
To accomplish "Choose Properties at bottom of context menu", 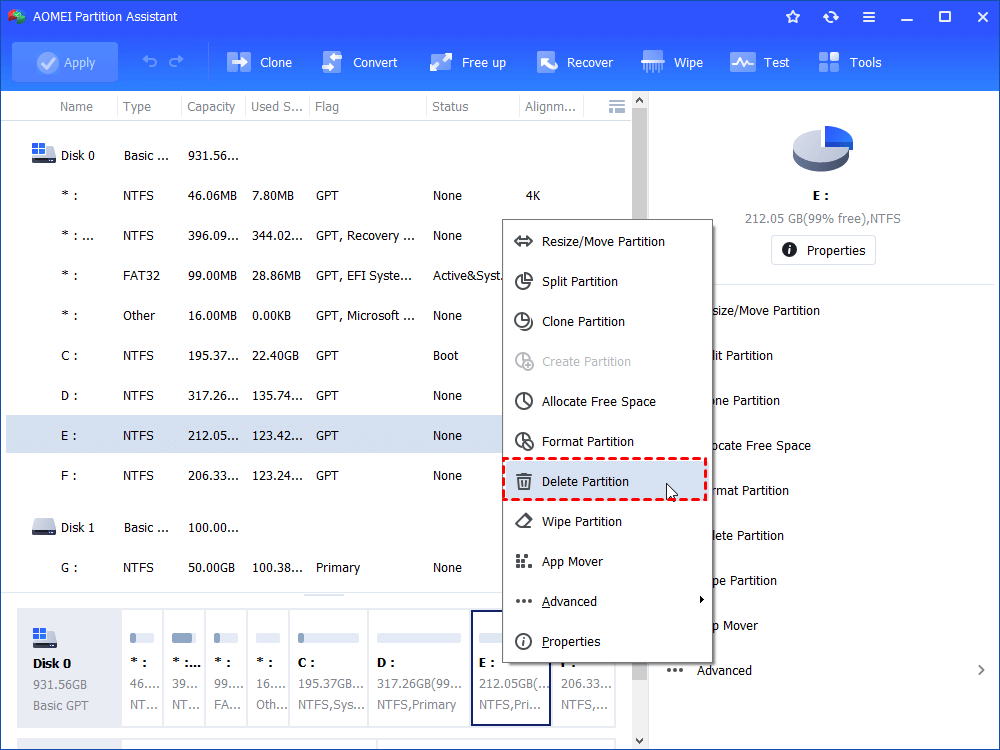I will coord(607,642).
